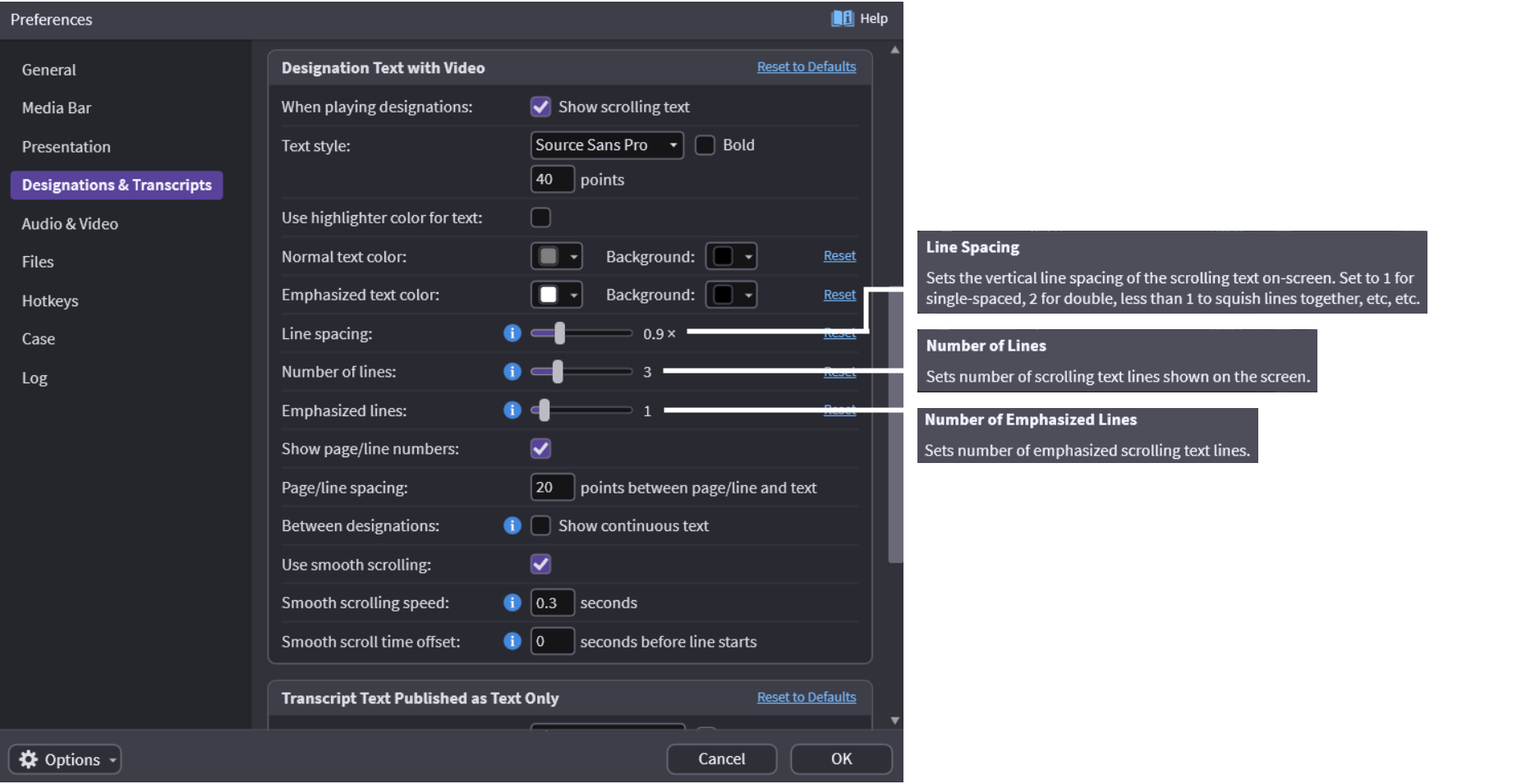Click the Help book icon
This screenshot has height=784, width=1540.
click(841, 18)
